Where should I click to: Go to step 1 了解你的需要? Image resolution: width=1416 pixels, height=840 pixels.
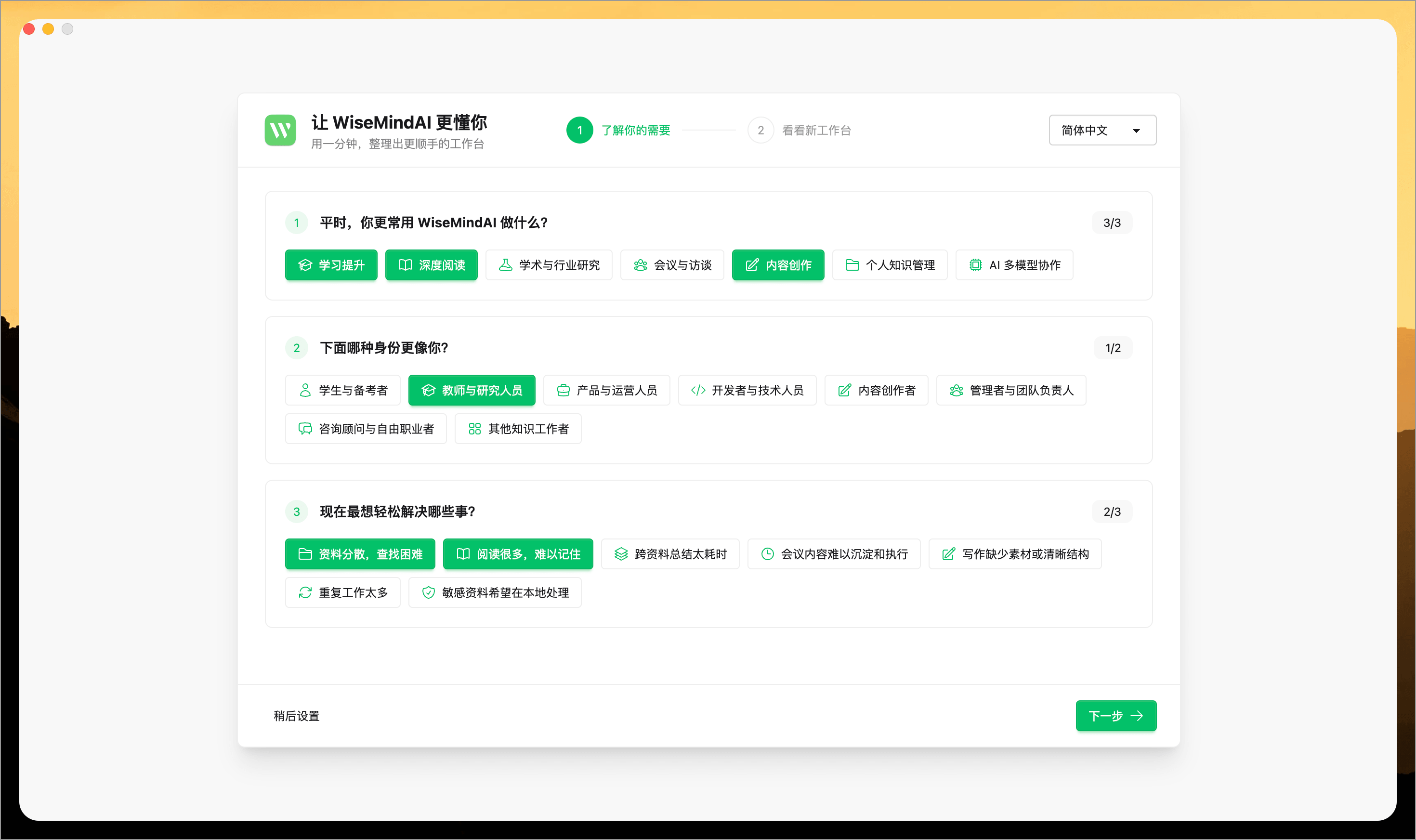(618, 130)
